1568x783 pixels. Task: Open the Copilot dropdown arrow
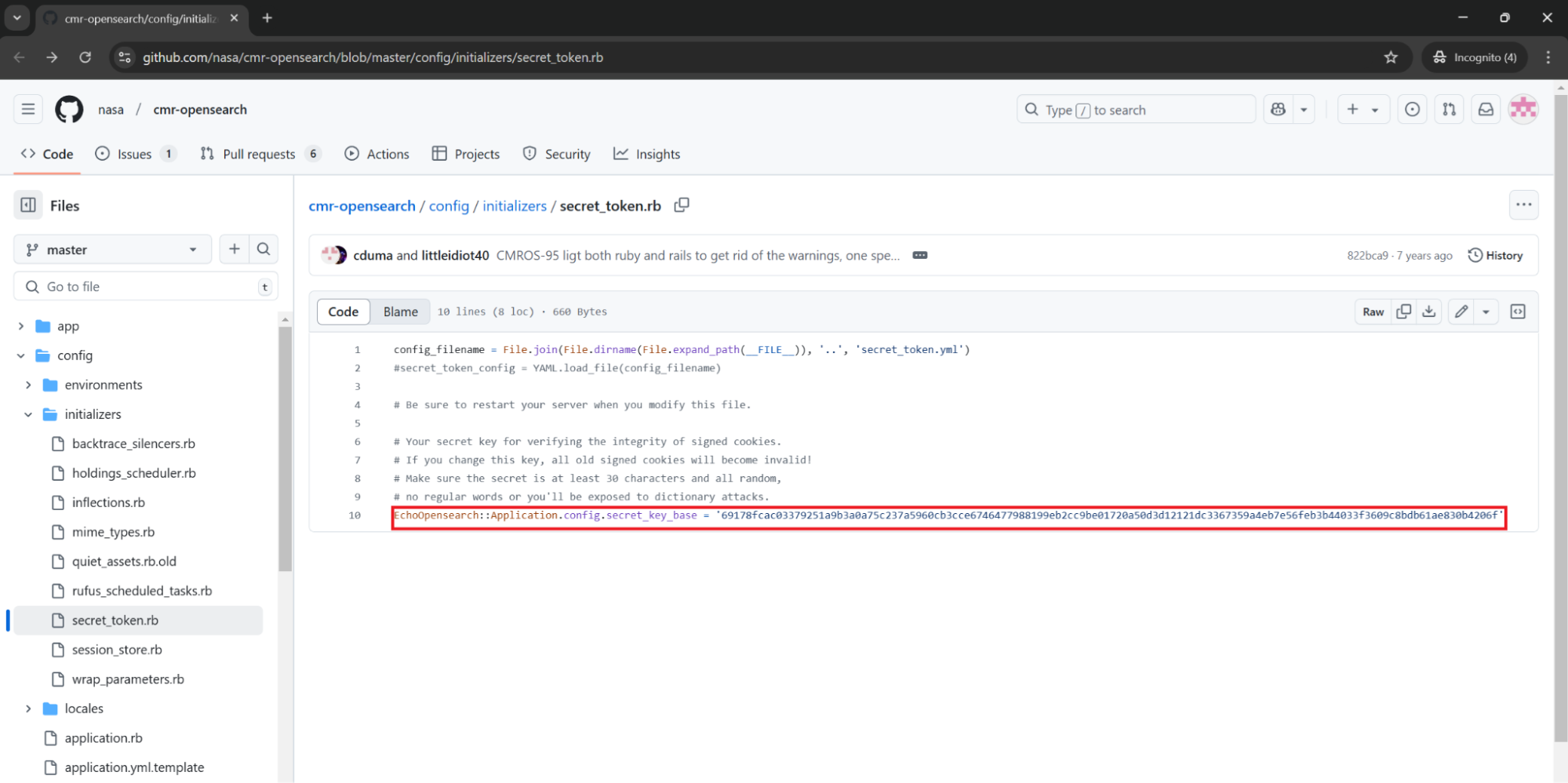click(x=1304, y=110)
